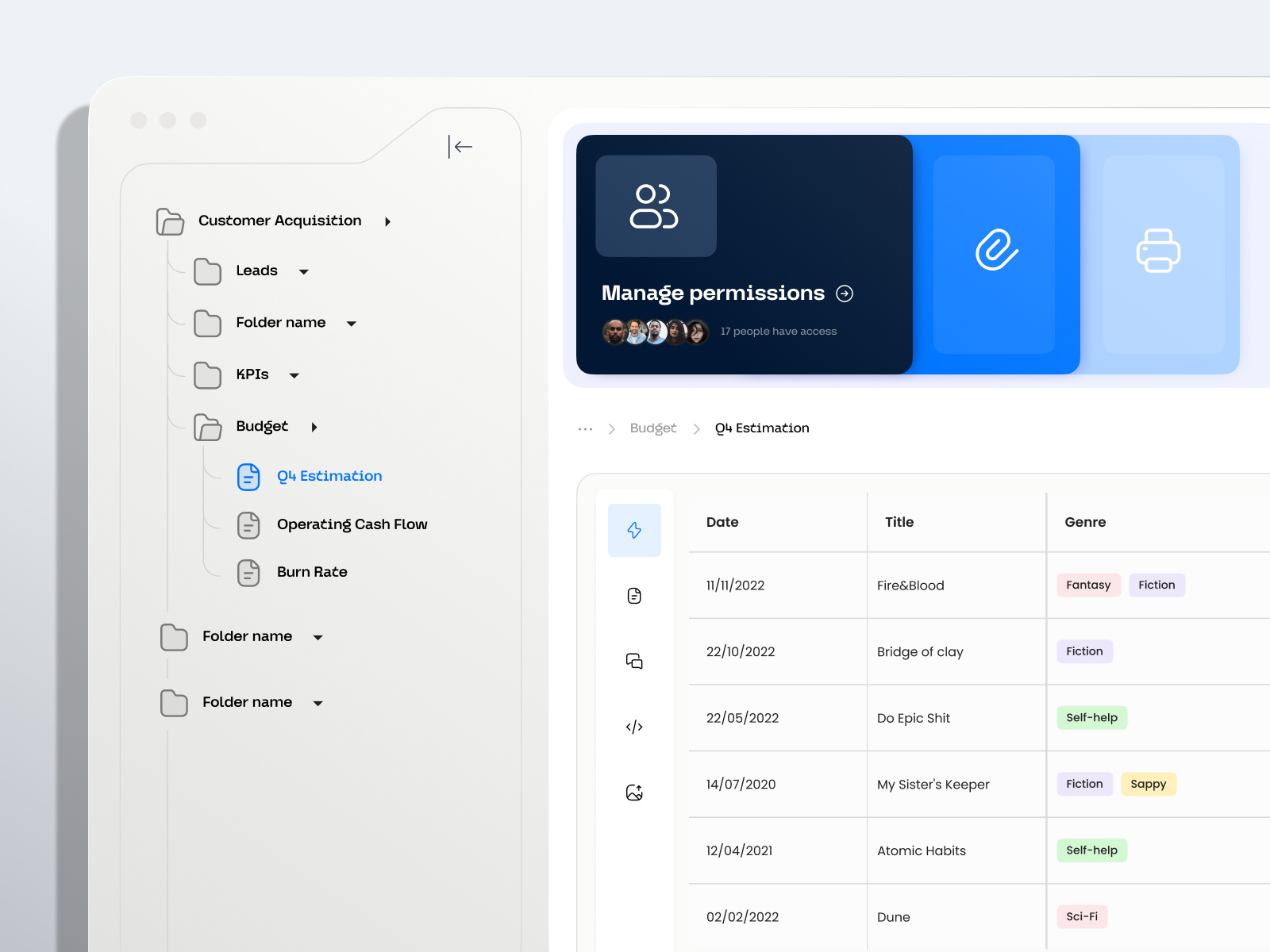Open the comments chat icon in sidebar
This screenshot has width=1270, height=952.
click(x=634, y=660)
